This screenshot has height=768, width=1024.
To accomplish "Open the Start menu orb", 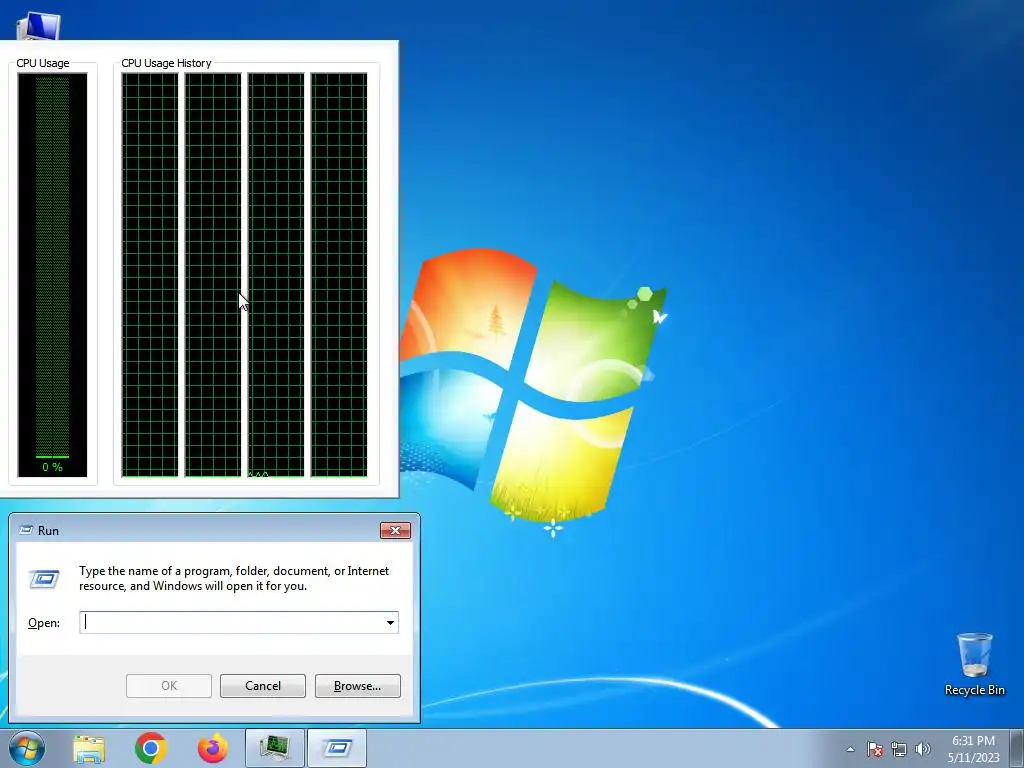I will pyautogui.click(x=27, y=748).
